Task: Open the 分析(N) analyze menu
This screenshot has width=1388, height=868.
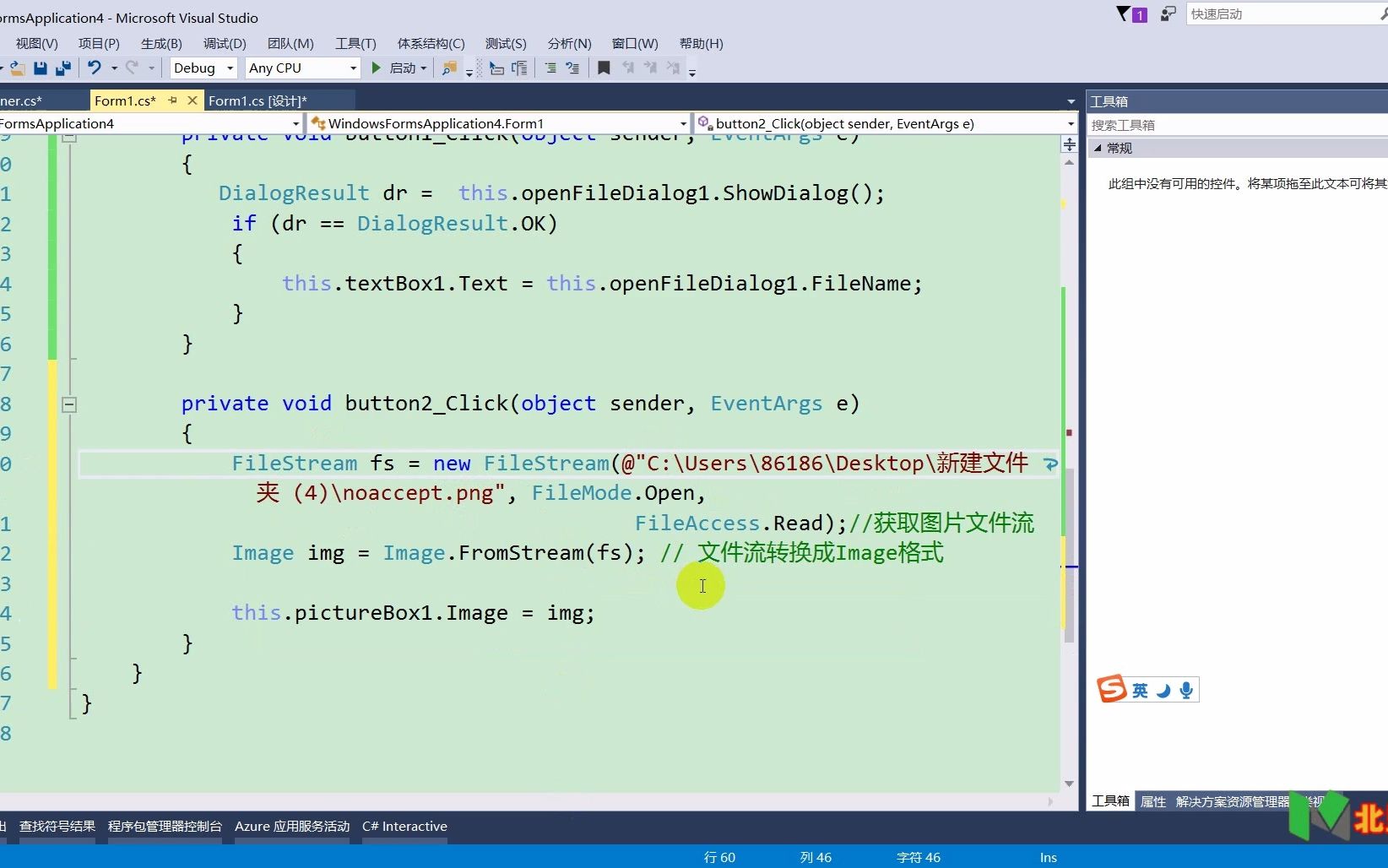Action: pyautogui.click(x=570, y=44)
